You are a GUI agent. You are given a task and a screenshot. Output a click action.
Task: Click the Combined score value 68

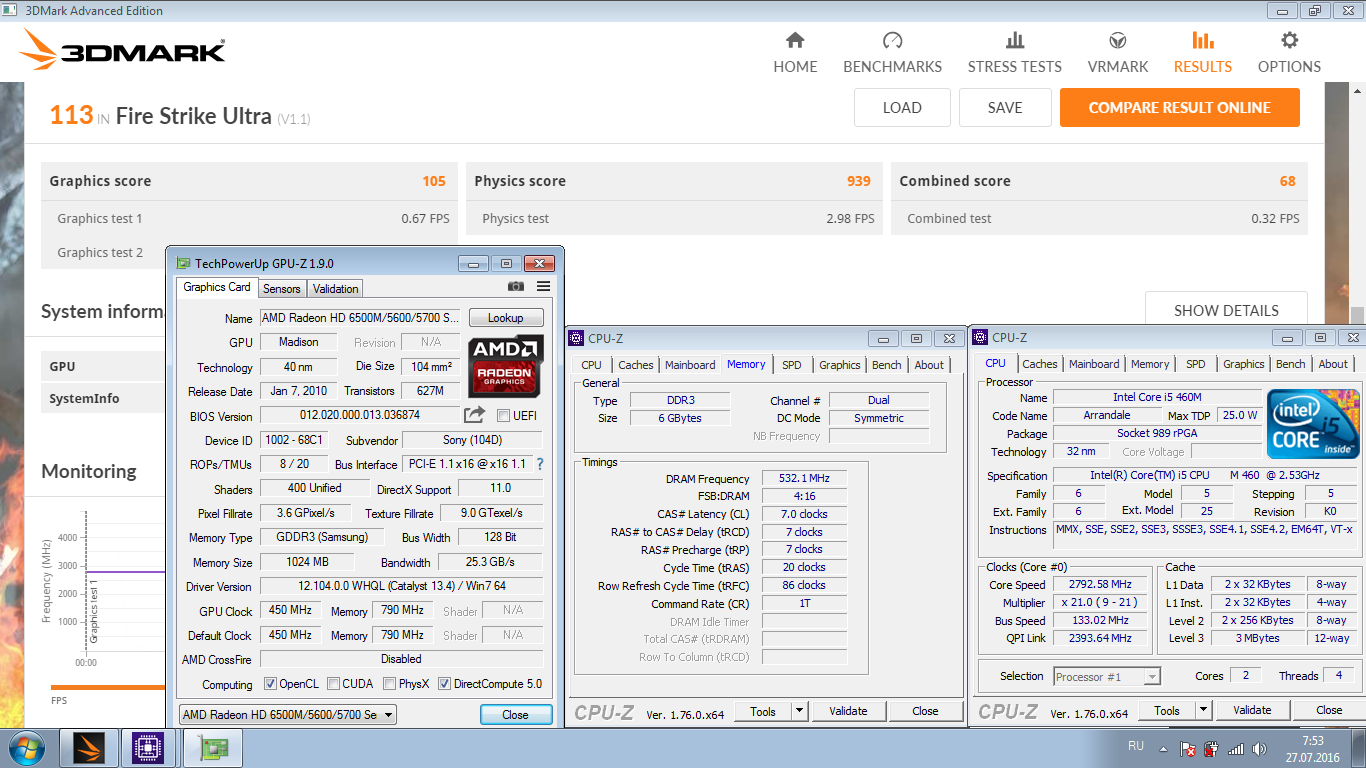[1287, 181]
